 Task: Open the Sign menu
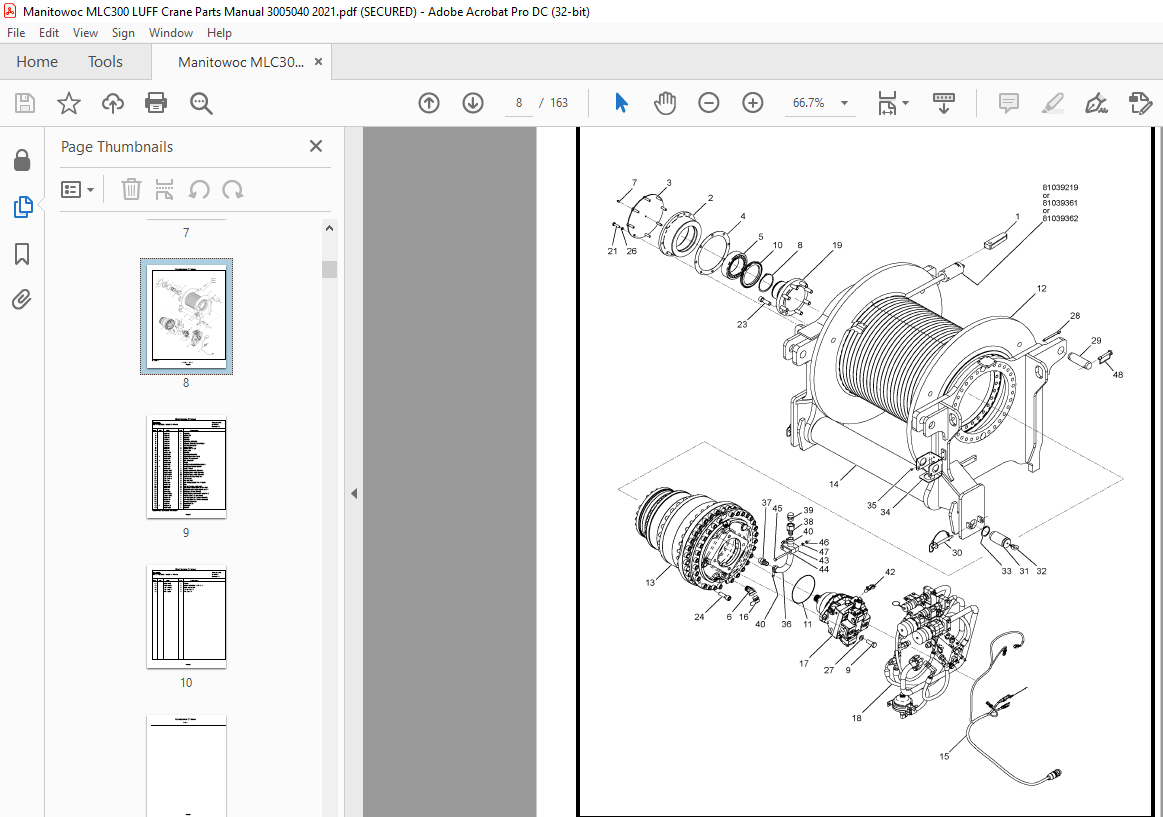123,33
